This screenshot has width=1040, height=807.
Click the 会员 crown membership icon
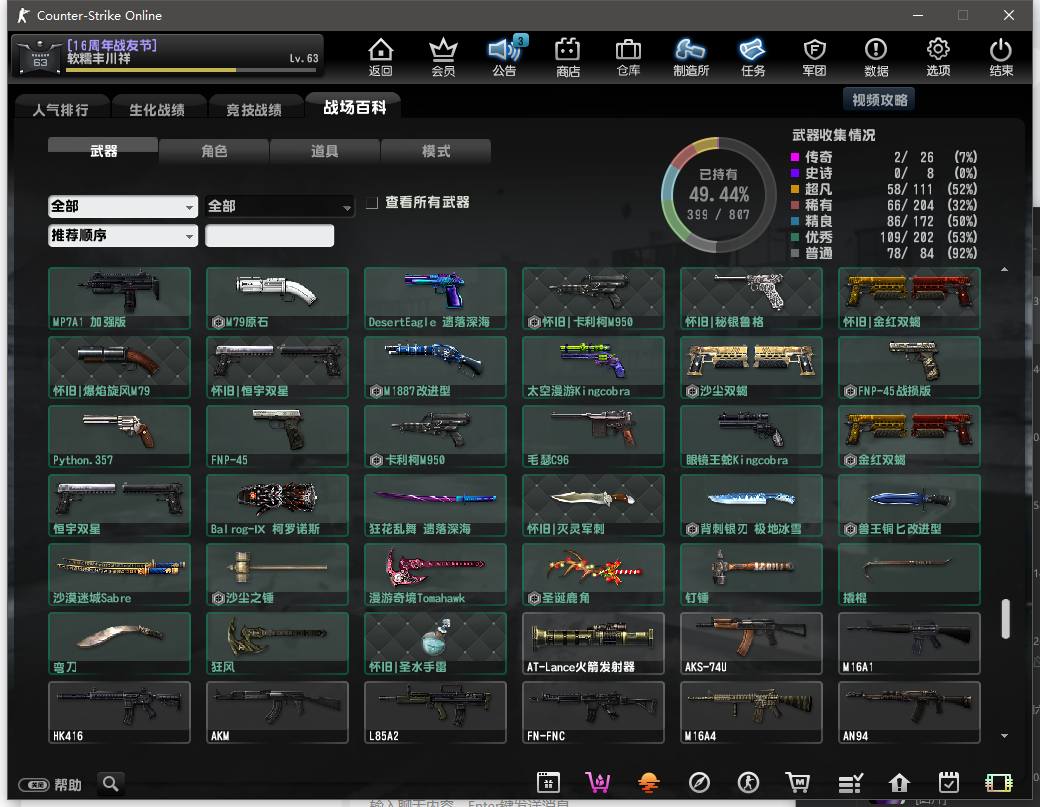tap(443, 56)
